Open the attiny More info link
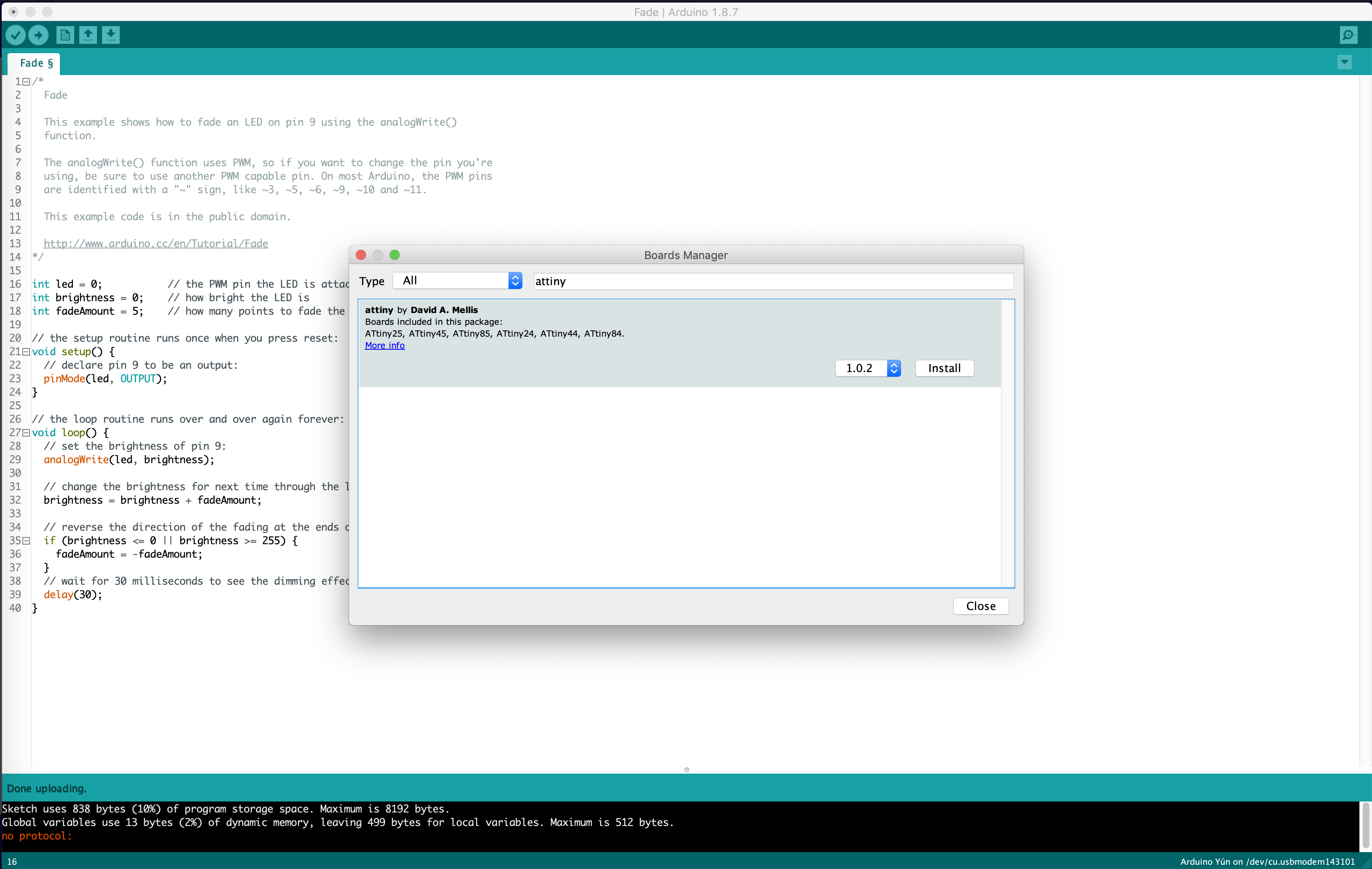The image size is (1372, 869). (x=385, y=345)
